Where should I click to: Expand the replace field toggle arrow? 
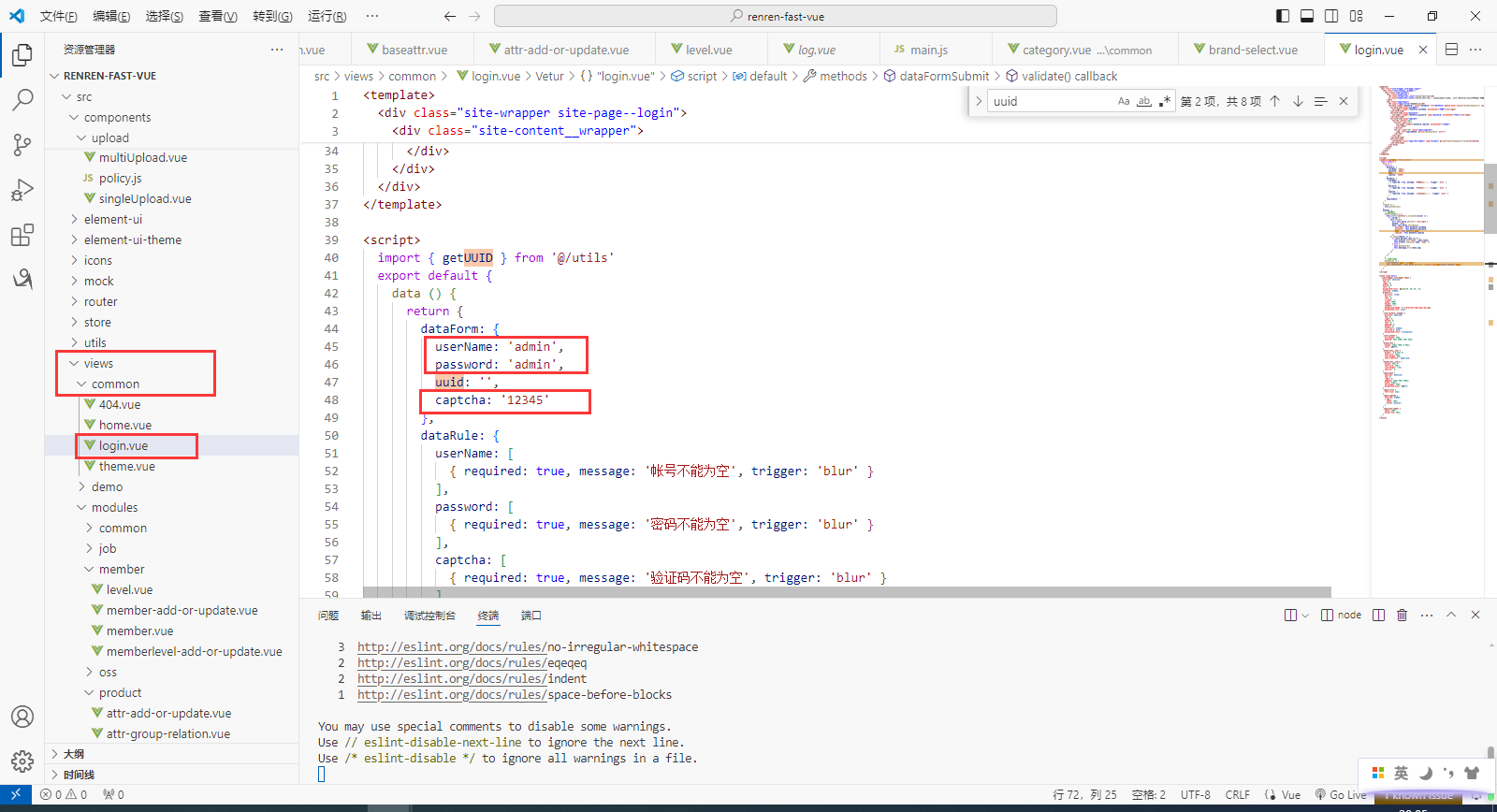tap(979, 101)
